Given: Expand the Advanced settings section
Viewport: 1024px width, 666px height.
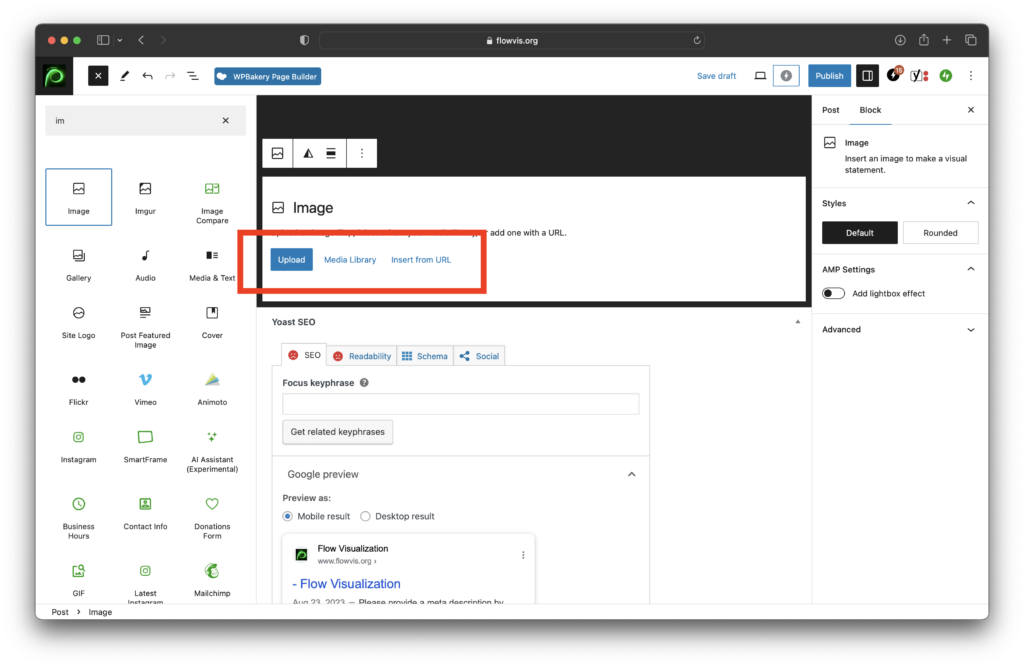Looking at the screenshot, I should (x=970, y=330).
